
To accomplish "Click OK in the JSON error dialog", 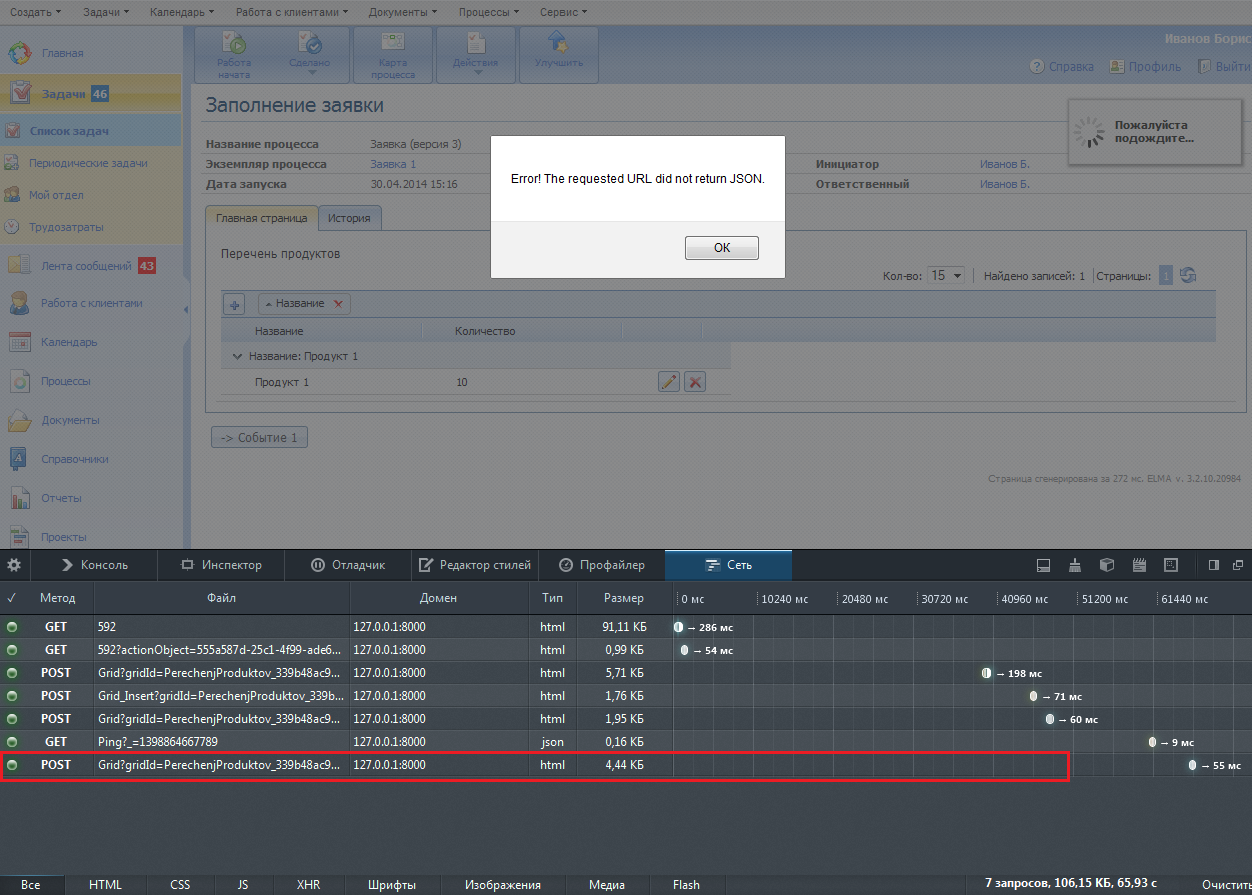I will coord(721,248).
